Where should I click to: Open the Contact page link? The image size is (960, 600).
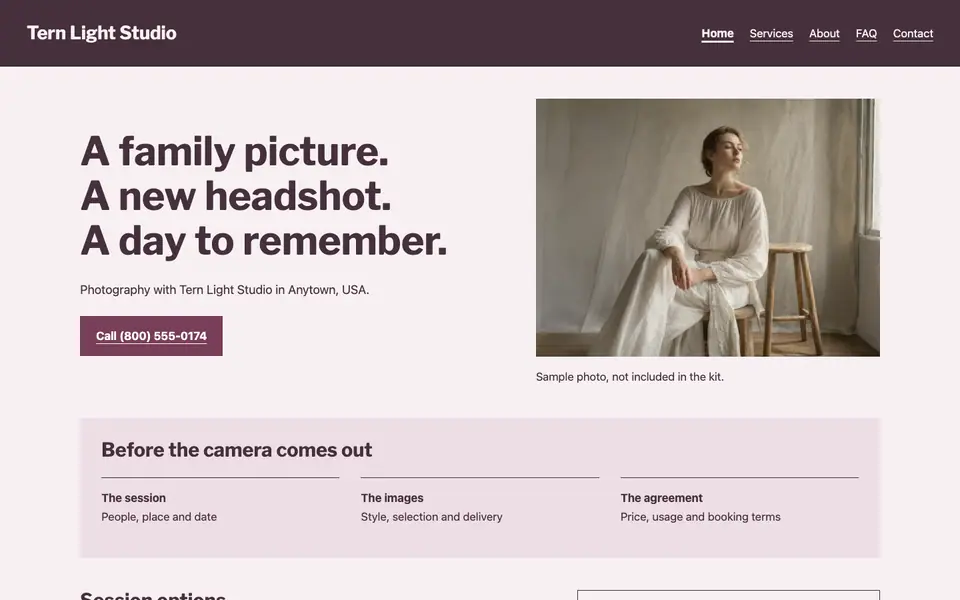click(912, 34)
